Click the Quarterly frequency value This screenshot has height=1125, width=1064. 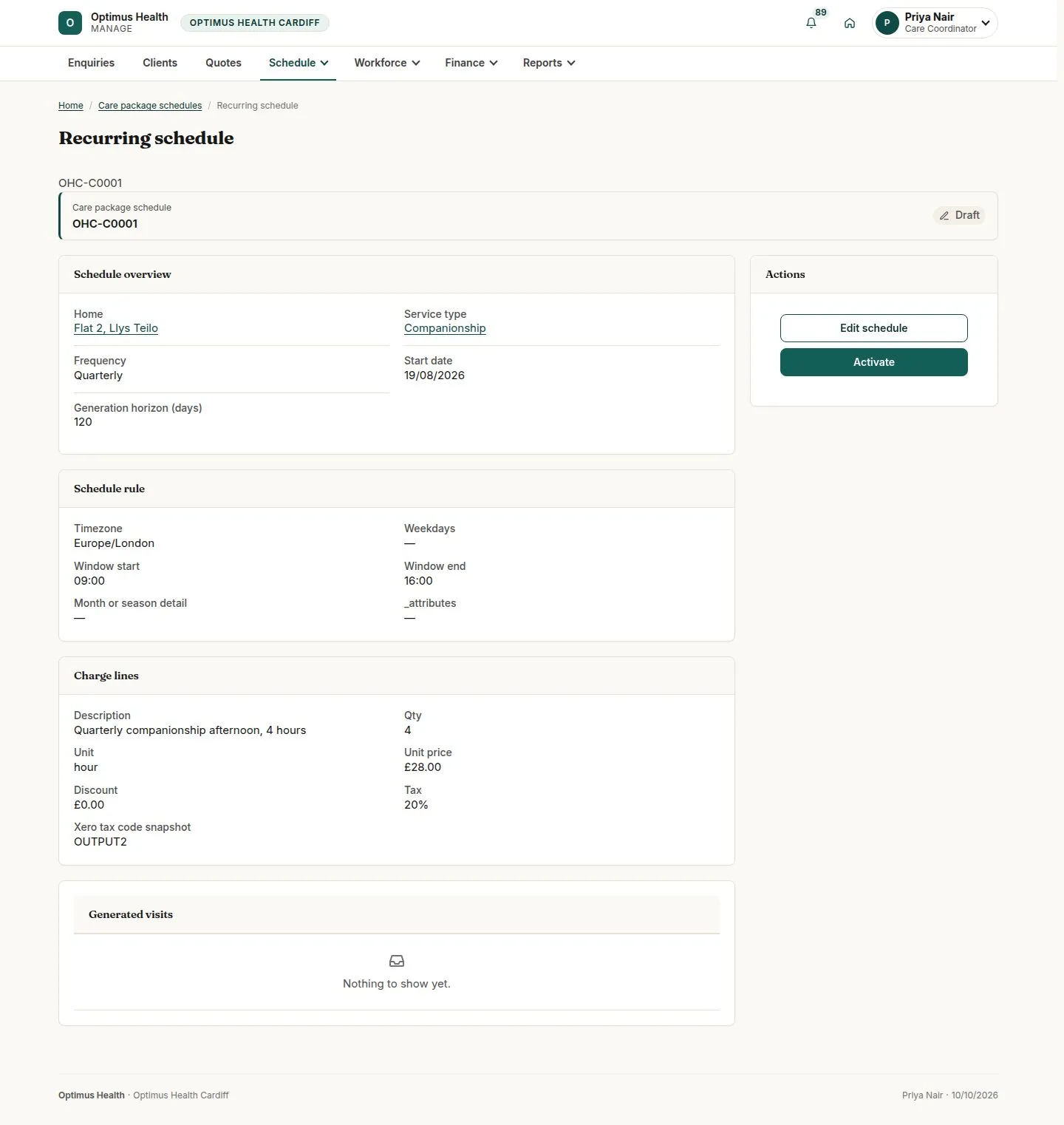coord(98,375)
